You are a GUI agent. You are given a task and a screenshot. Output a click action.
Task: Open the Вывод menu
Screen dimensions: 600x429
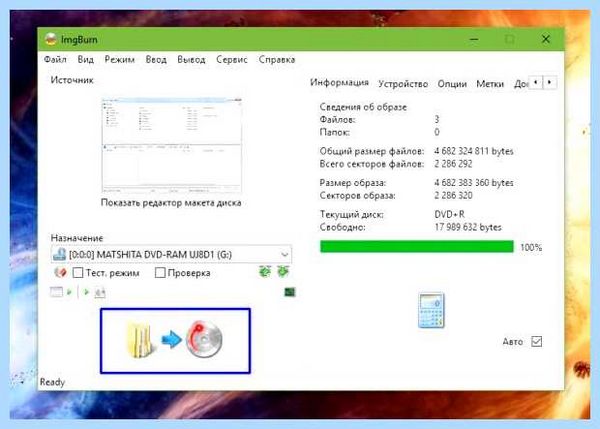(x=191, y=60)
